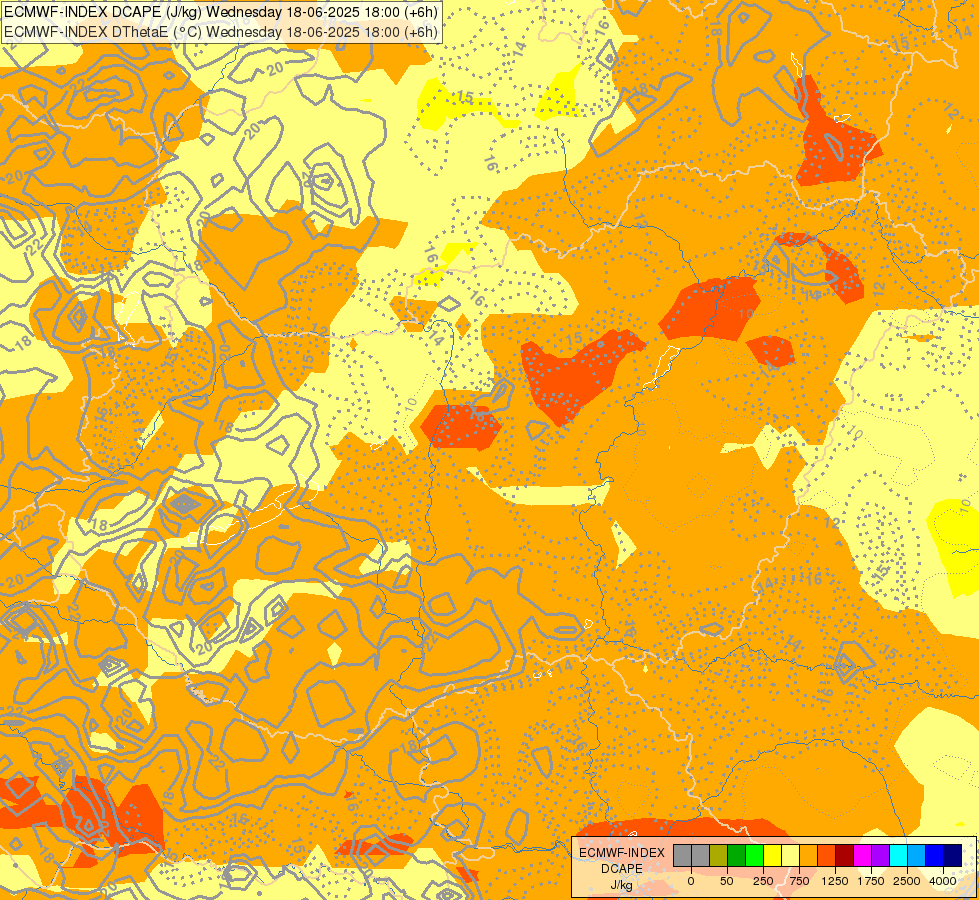Click the bright green legend swatch

coord(755,856)
